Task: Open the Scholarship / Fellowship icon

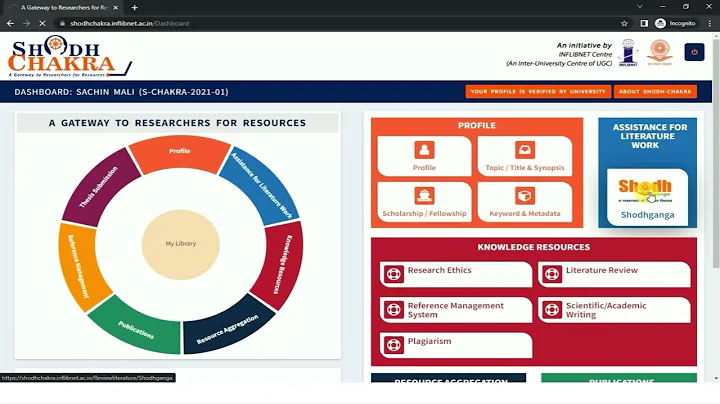Action: (x=424, y=196)
